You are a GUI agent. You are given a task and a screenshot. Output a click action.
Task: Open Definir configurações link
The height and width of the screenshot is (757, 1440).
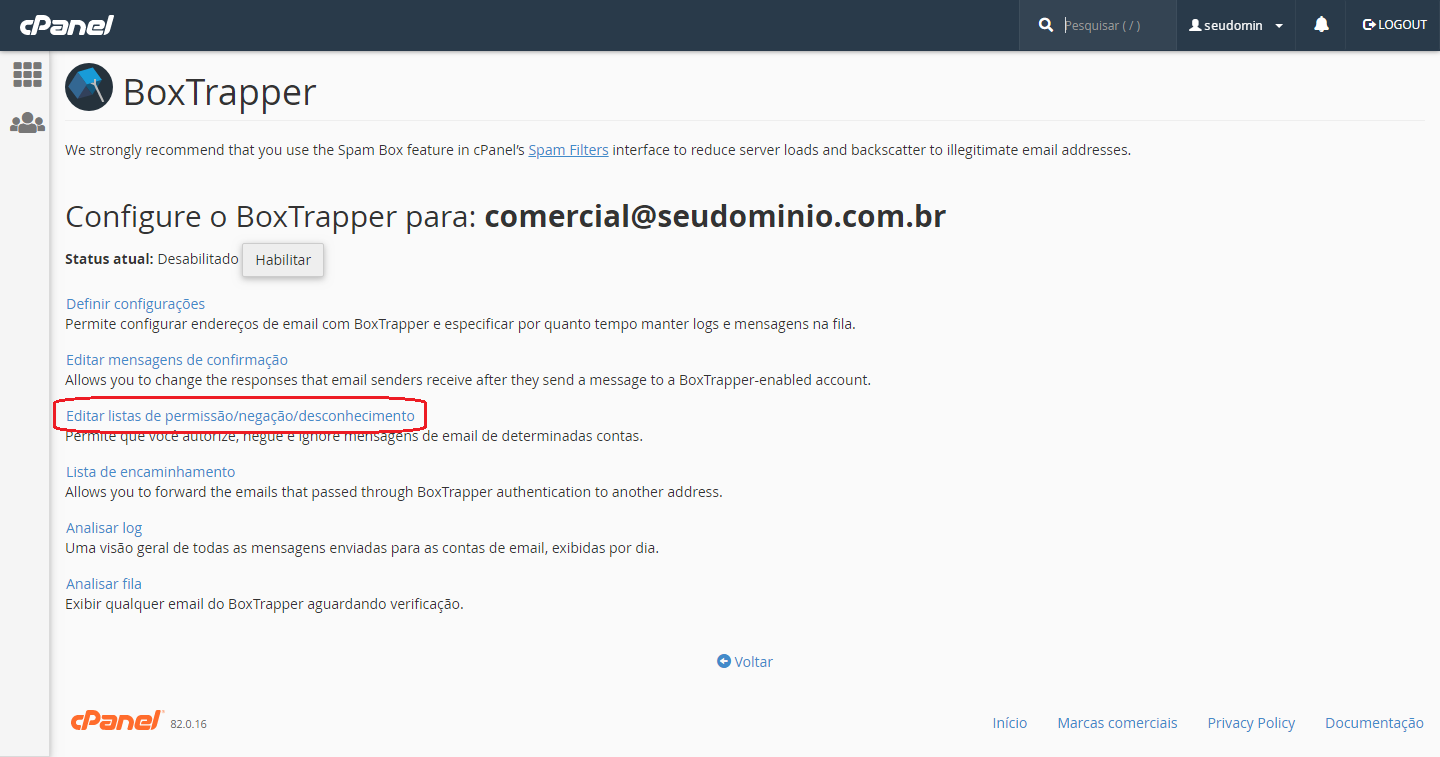click(135, 304)
